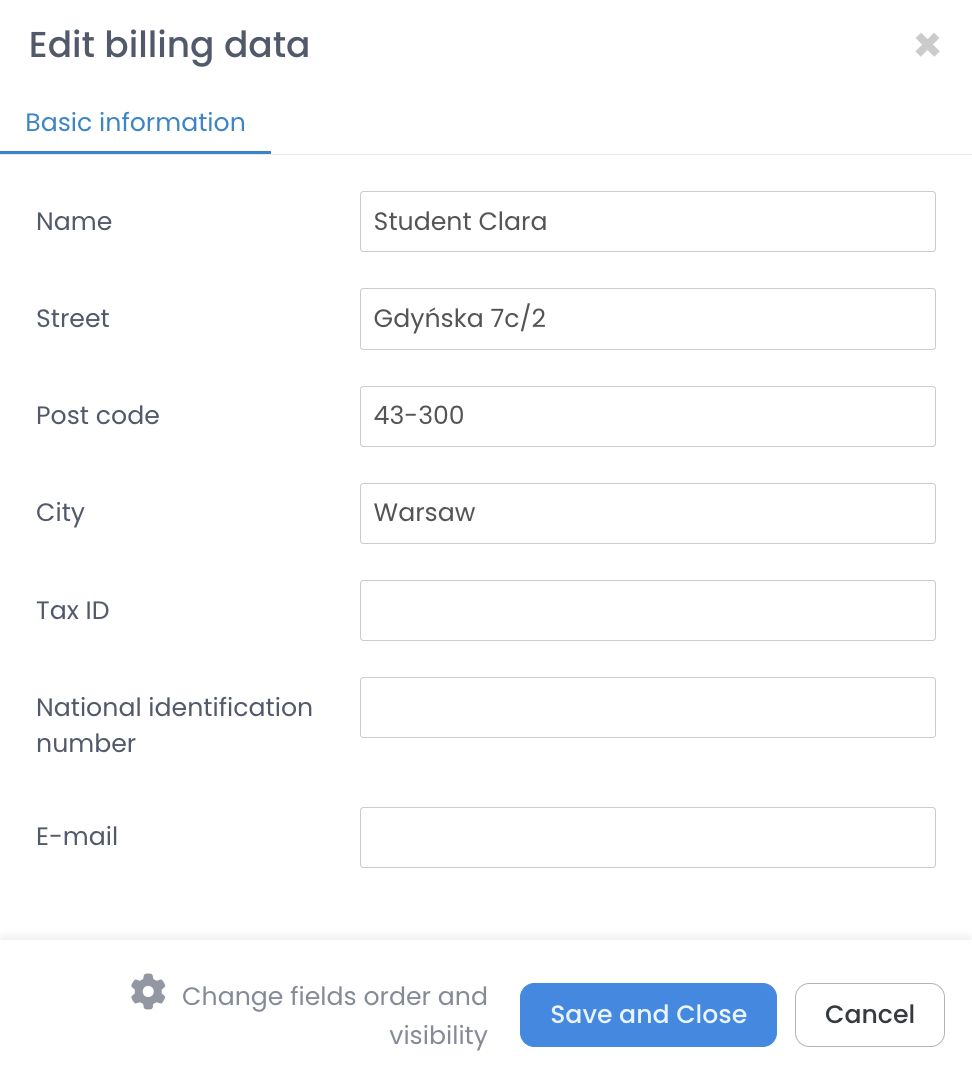Focus the empty Tax ID field
Screen dimensions: 972x1090
click(x=647, y=610)
